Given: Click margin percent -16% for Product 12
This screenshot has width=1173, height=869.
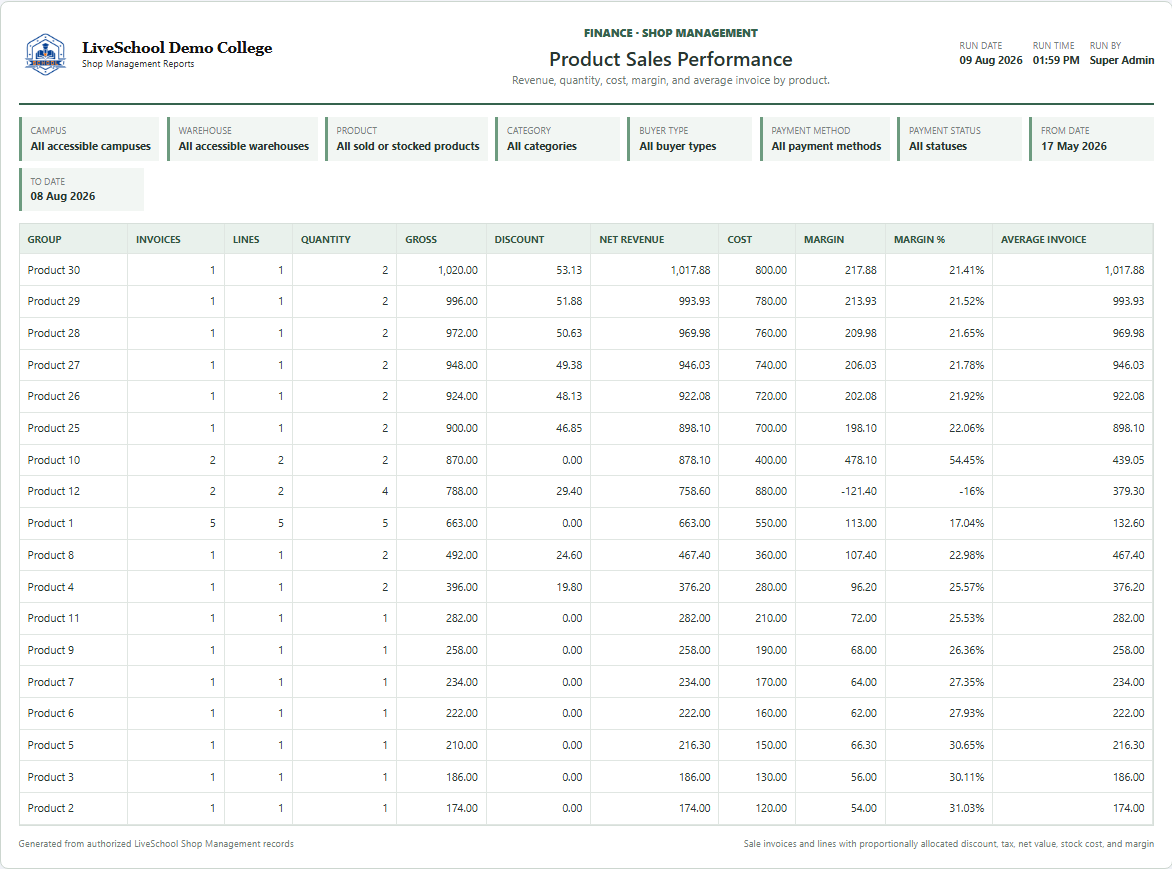Looking at the screenshot, I should coord(970,491).
